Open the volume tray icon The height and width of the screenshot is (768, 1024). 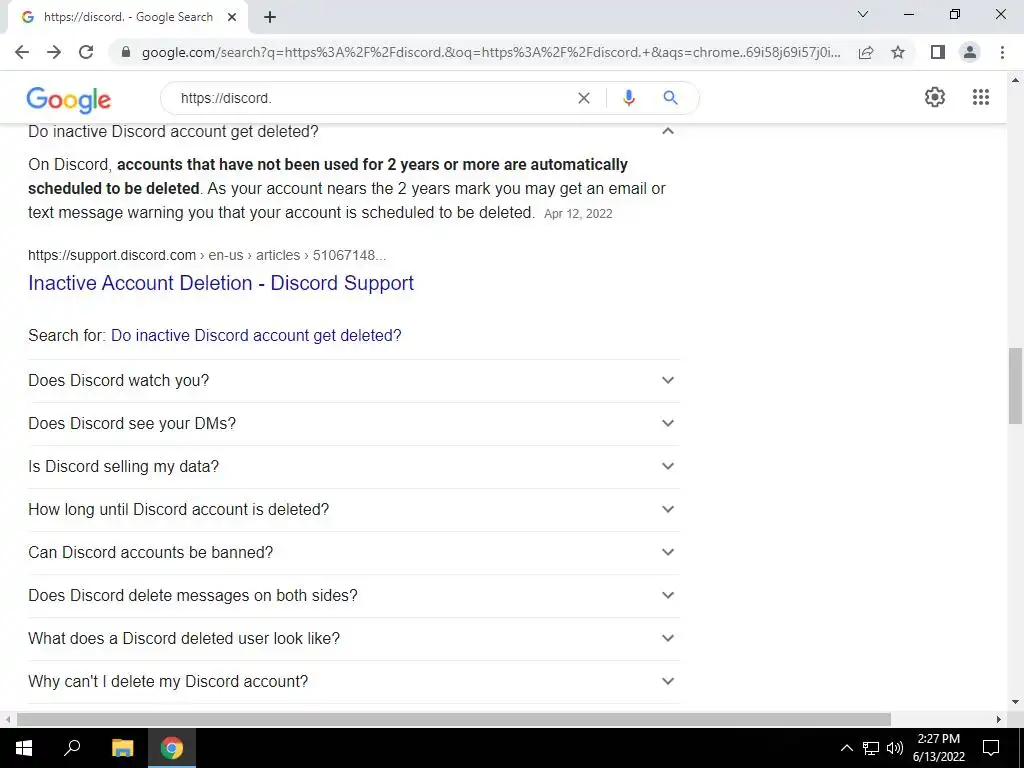[895, 748]
